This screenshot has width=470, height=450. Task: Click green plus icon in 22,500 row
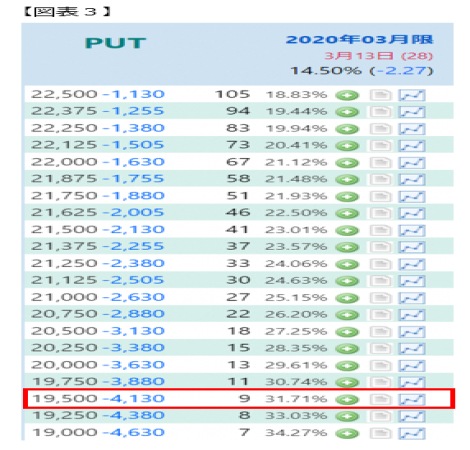(x=347, y=95)
